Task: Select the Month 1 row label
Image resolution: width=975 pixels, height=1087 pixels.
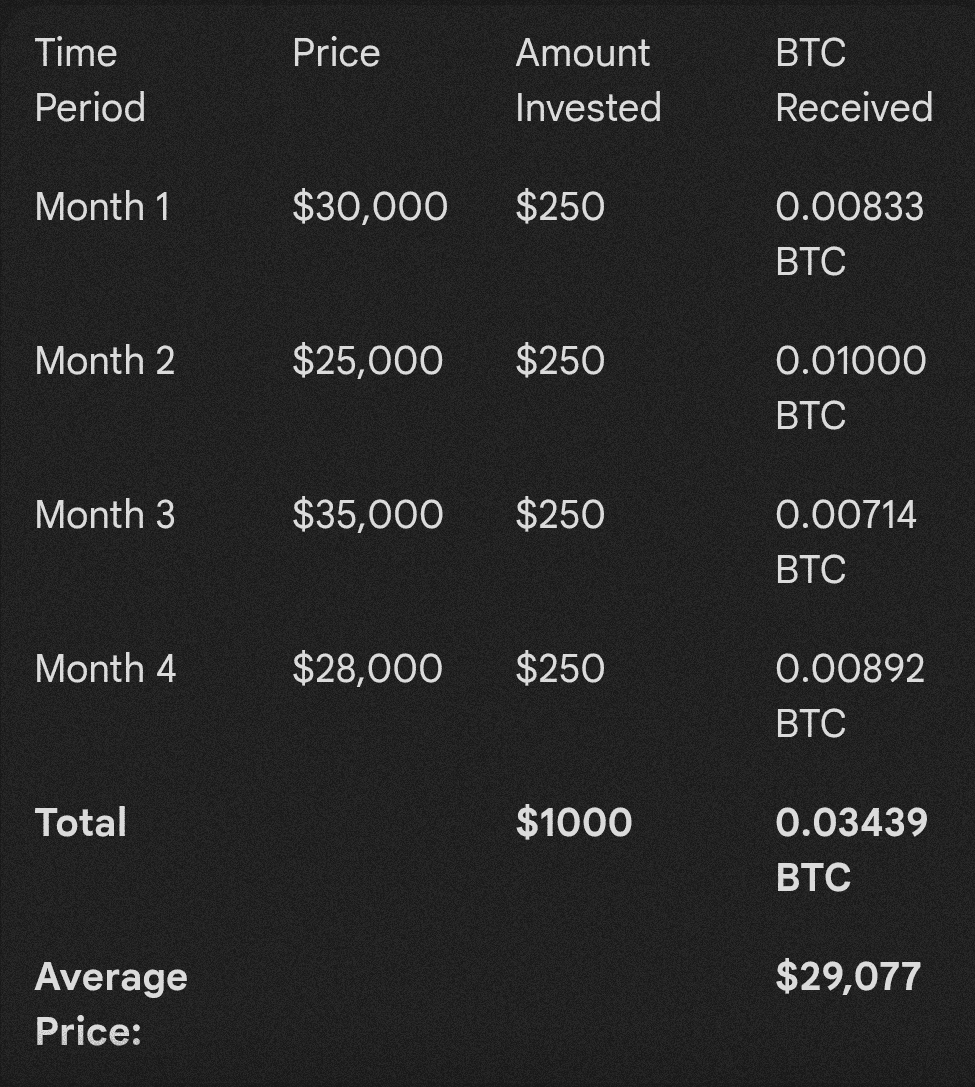Action: 102,207
